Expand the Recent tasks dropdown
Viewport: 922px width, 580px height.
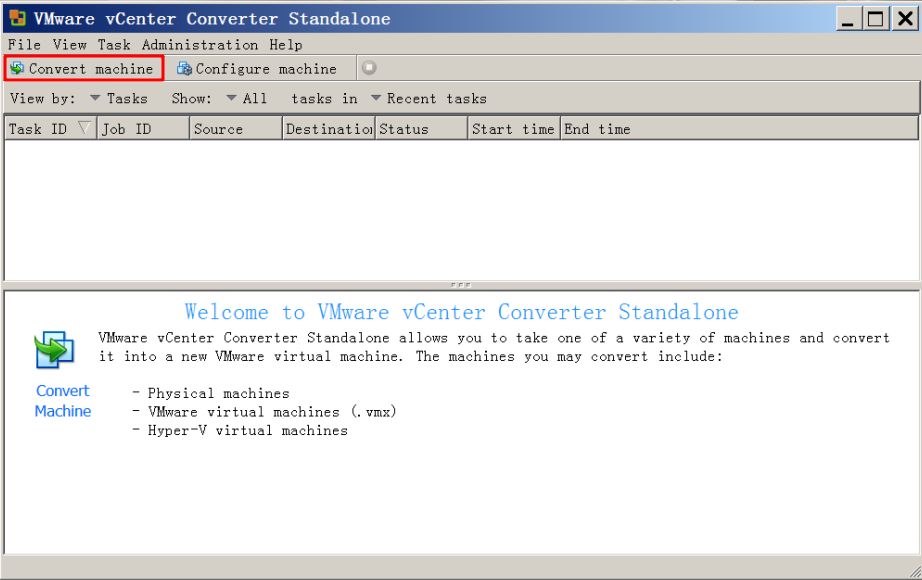pos(429,98)
